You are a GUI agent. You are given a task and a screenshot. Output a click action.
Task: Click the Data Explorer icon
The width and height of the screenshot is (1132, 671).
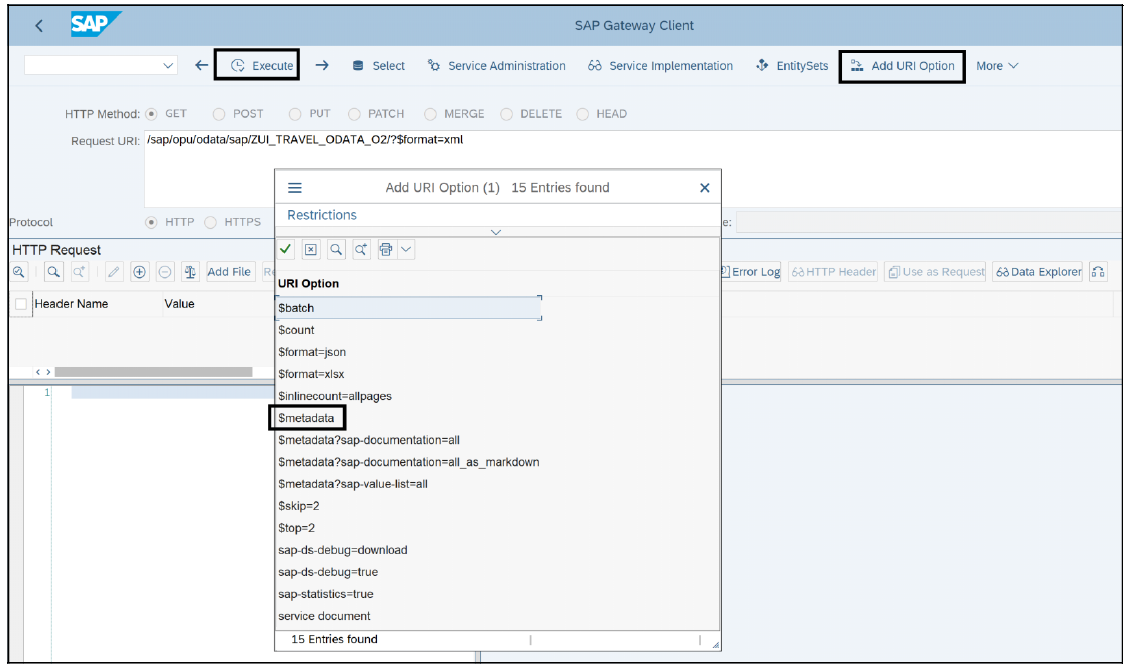coord(1040,271)
